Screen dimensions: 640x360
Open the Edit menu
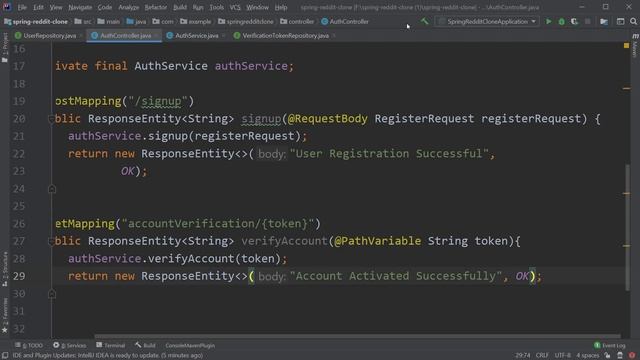pyautogui.click(x=38, y=7)
